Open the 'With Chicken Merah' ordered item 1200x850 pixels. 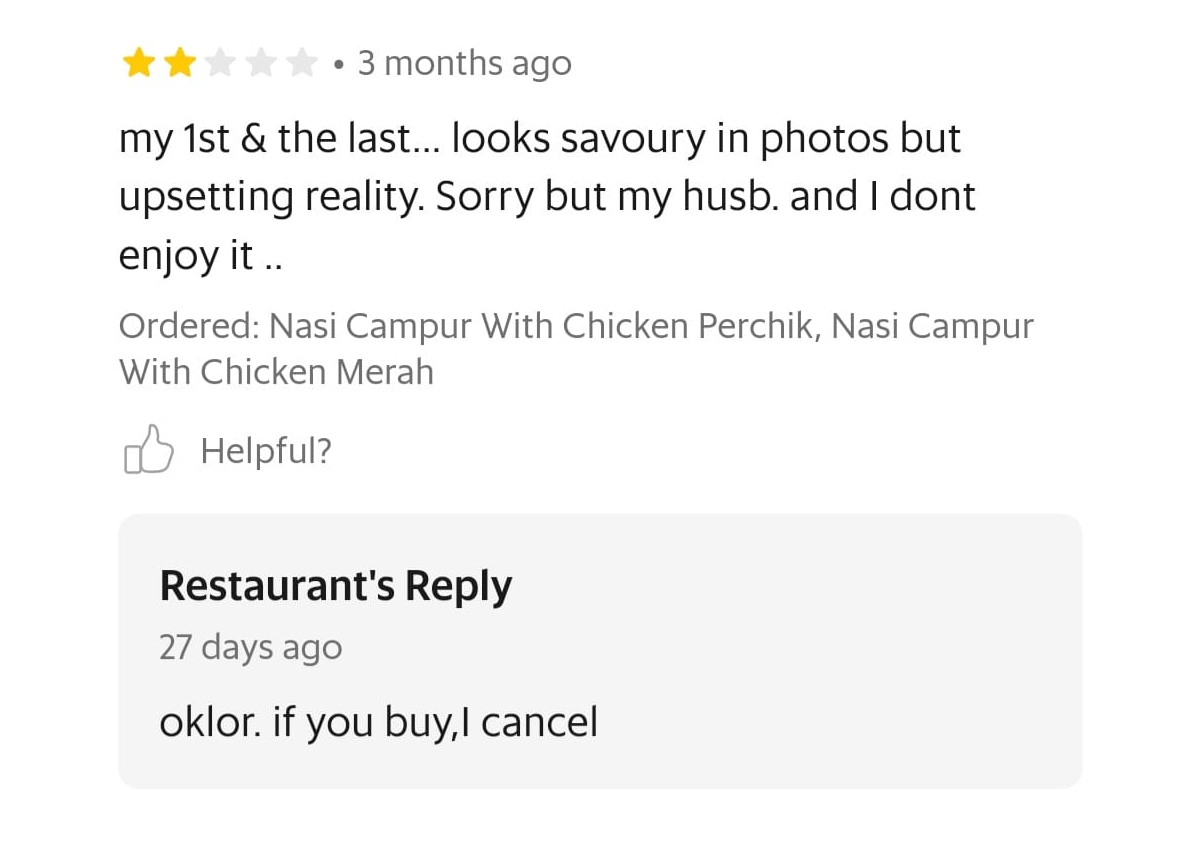pyautogui.click(x=276, y=372)
